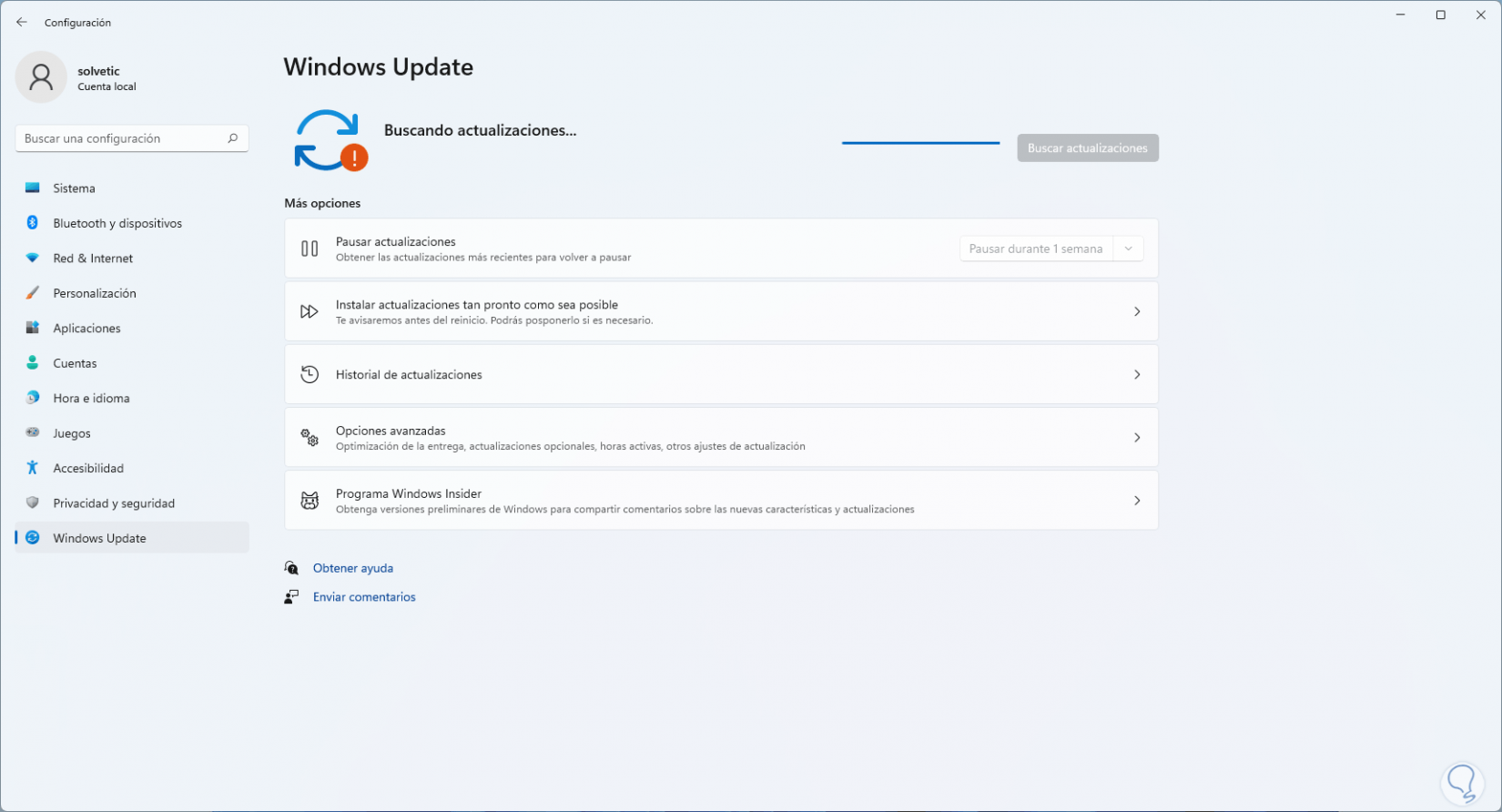
Task: Open Cuentas settings
Action: point(132,363)
